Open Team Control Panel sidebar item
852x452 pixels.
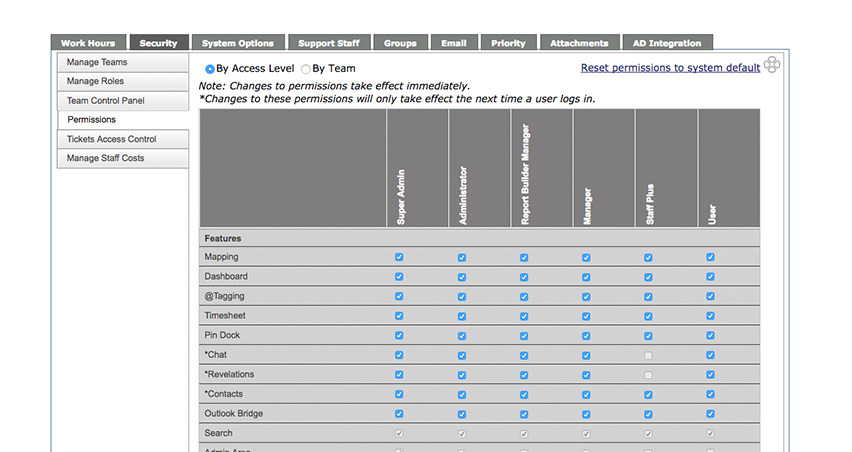click(123, 101)
